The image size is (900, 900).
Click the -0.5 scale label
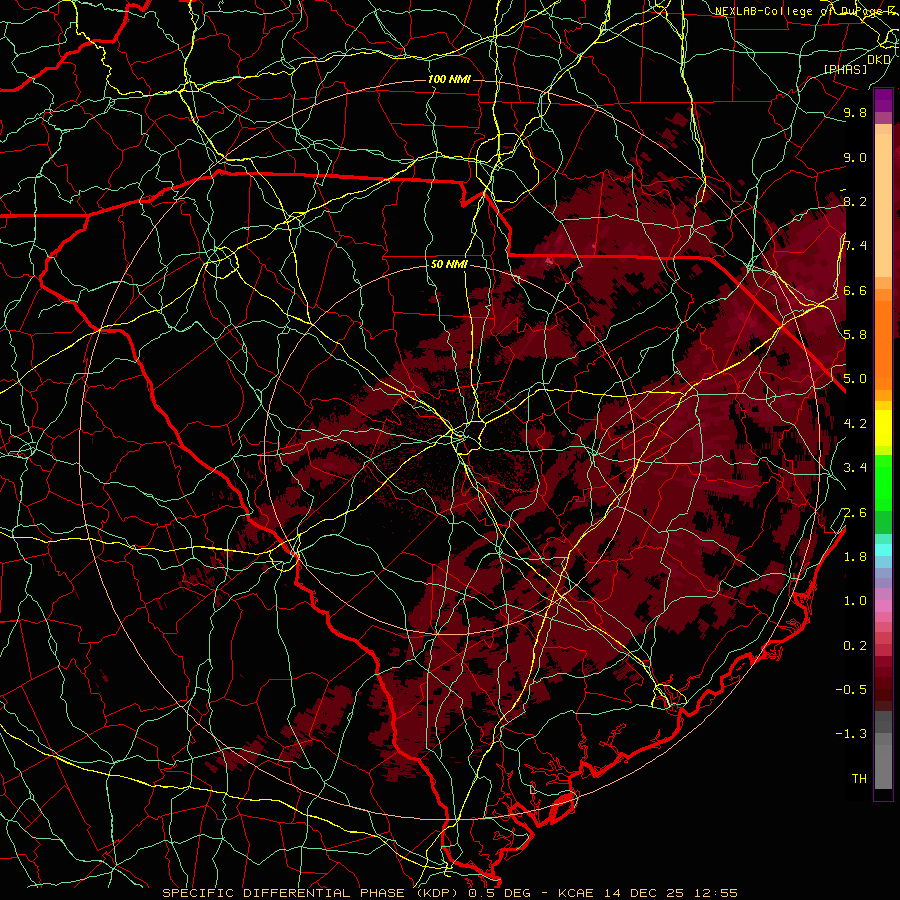(x=851, y=689)
